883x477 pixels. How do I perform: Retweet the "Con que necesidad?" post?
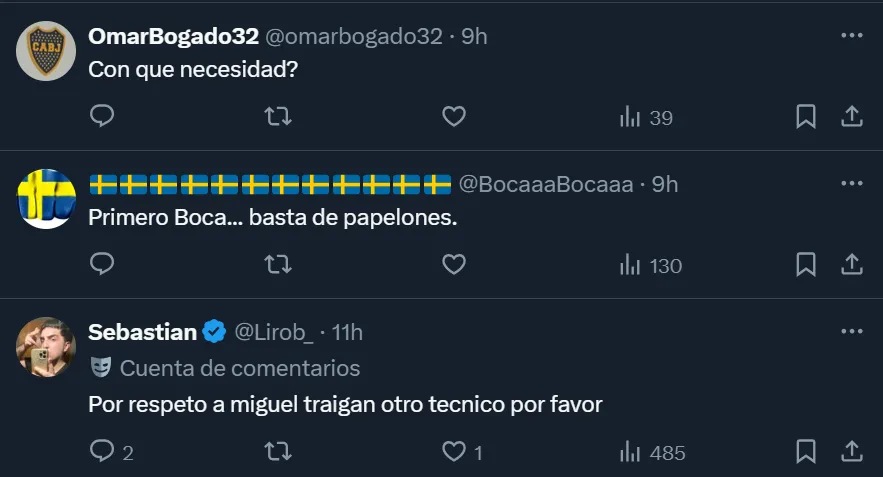(278, 117)
